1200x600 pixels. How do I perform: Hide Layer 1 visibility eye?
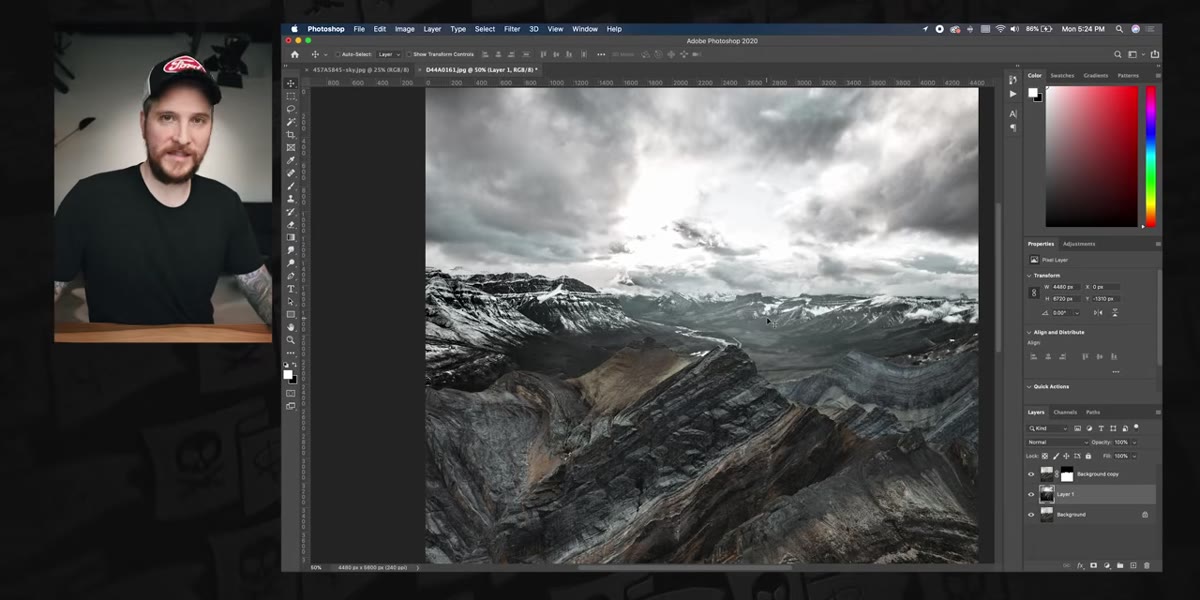1031,494
